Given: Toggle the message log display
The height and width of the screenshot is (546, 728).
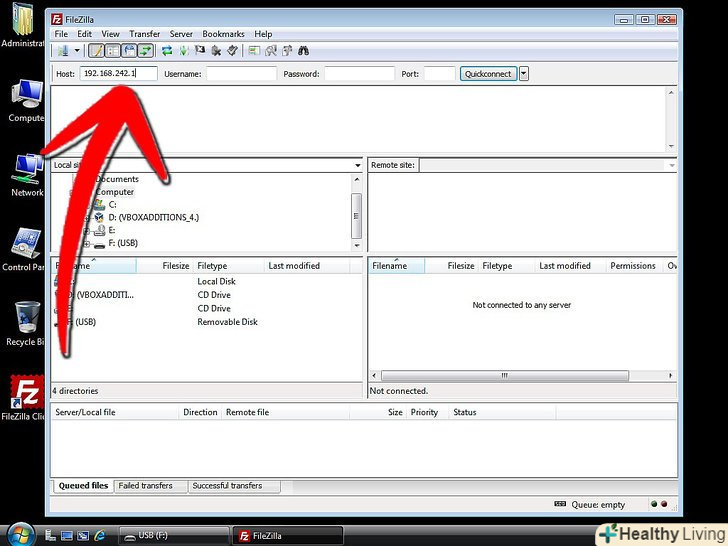Looking at the screenshot, I should tap(97, 50).
